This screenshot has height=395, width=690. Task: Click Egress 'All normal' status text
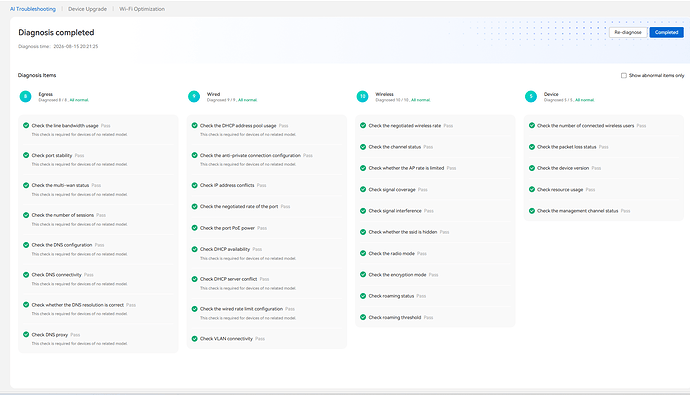79,100
